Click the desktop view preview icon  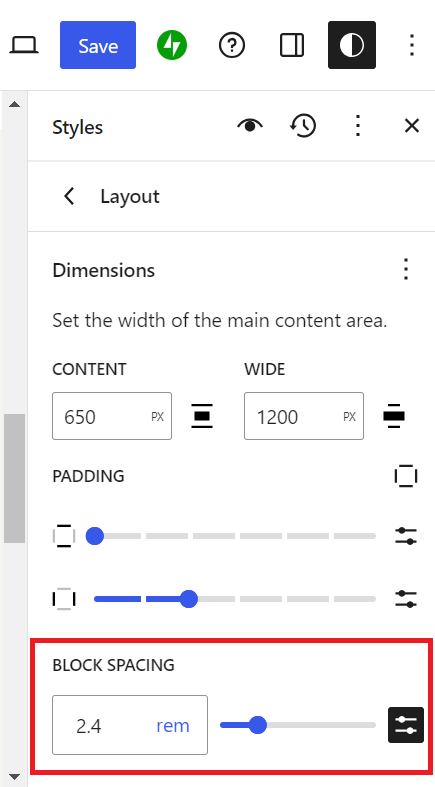24,45
